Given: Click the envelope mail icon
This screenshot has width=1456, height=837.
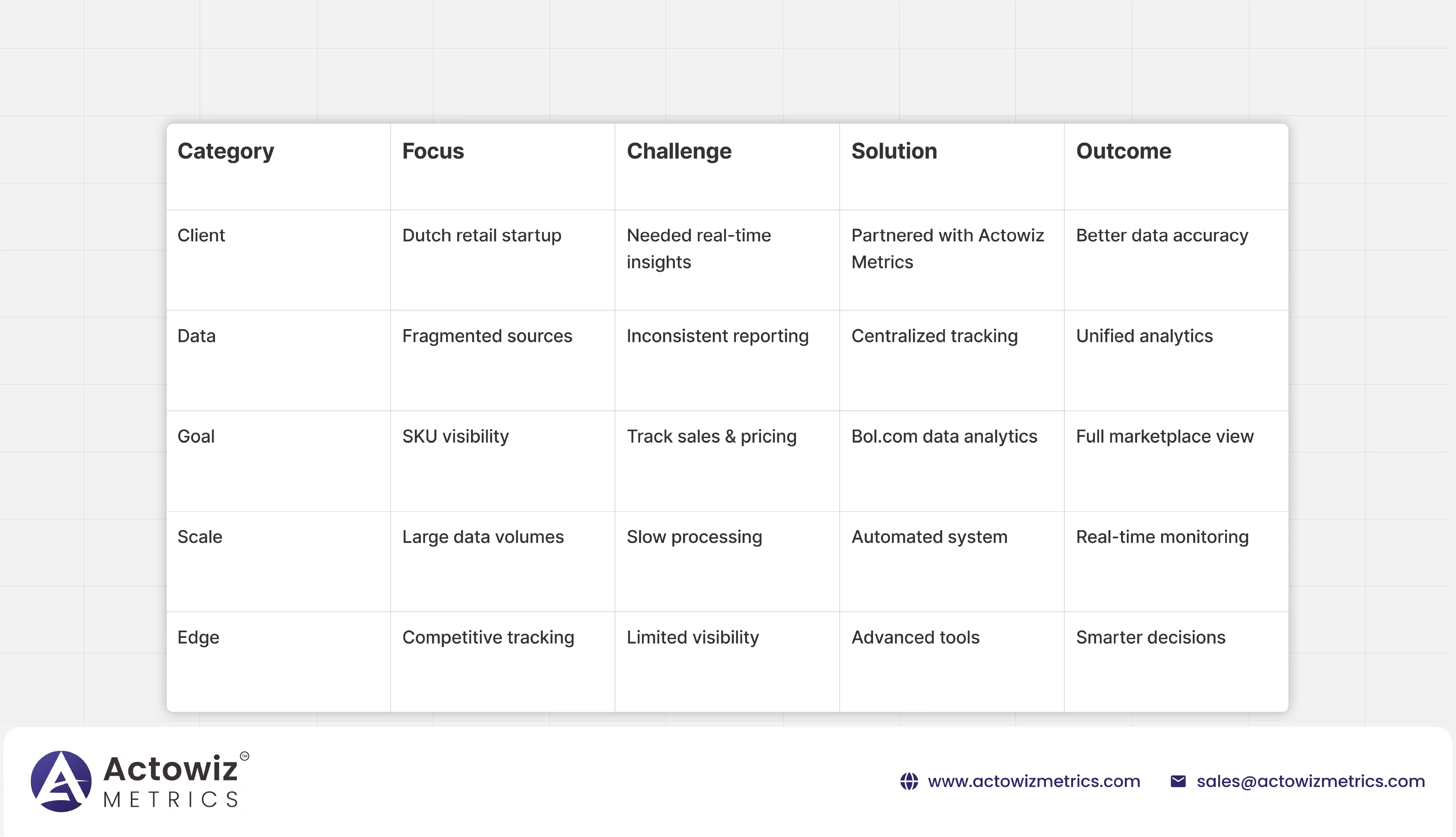Looking at the screenshot, I should [x=1178, y=781].
